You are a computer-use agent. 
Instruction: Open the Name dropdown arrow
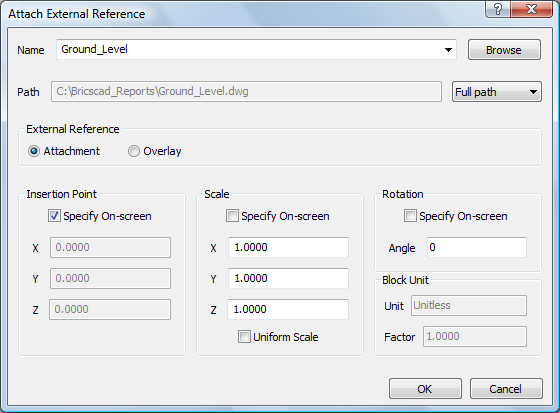tap(448, 50)
